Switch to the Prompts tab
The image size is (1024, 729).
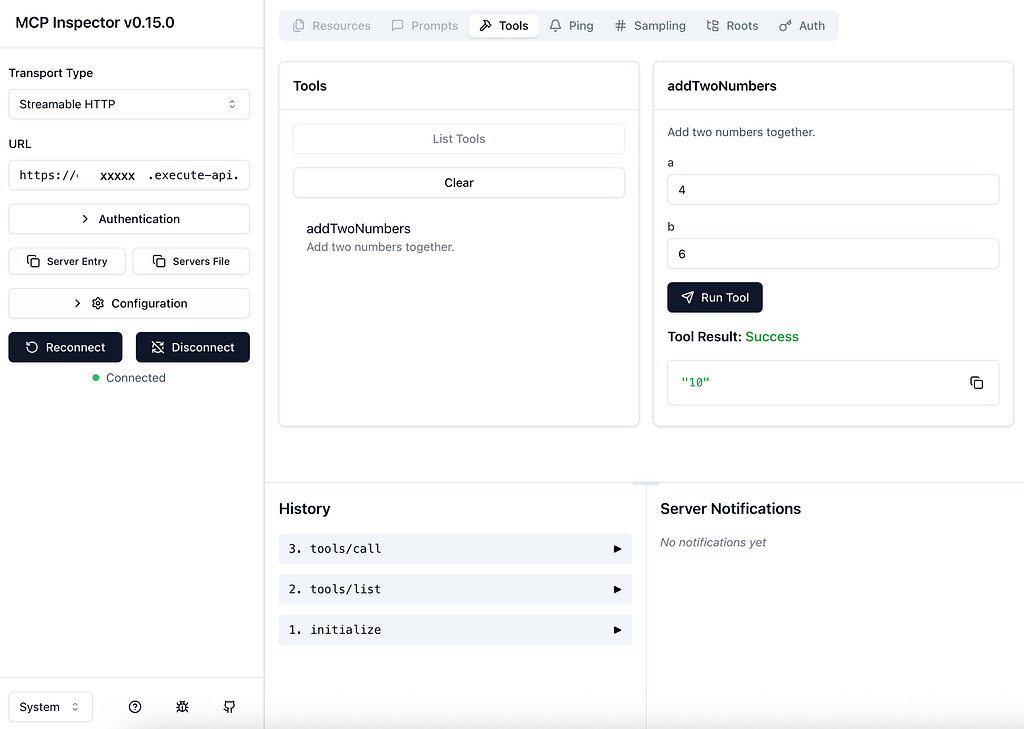click(x=424, y=25)
